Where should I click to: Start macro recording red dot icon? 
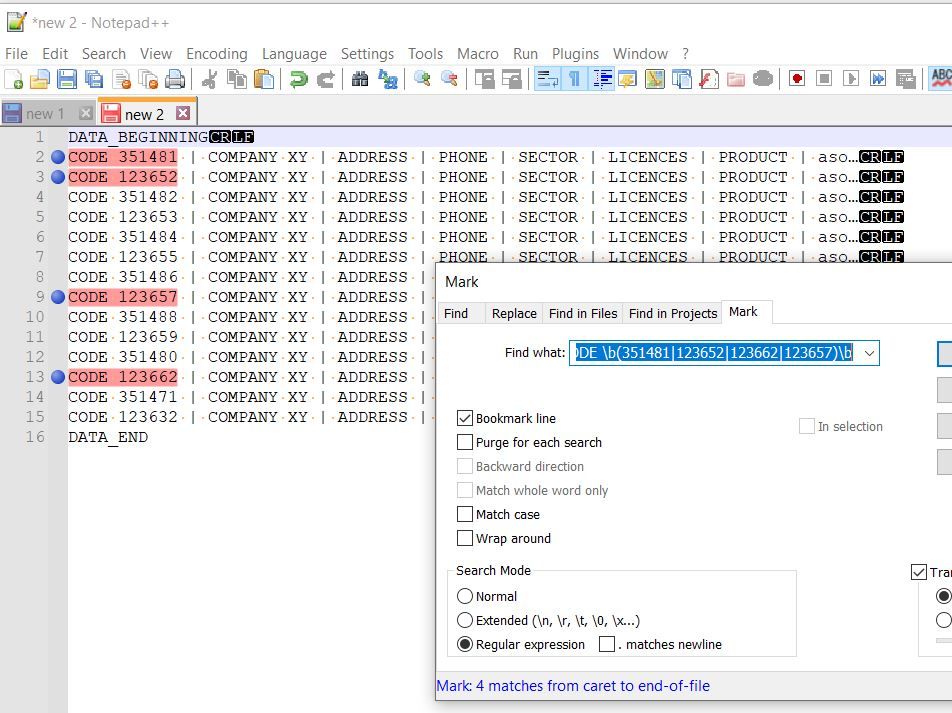click(797, 79)
